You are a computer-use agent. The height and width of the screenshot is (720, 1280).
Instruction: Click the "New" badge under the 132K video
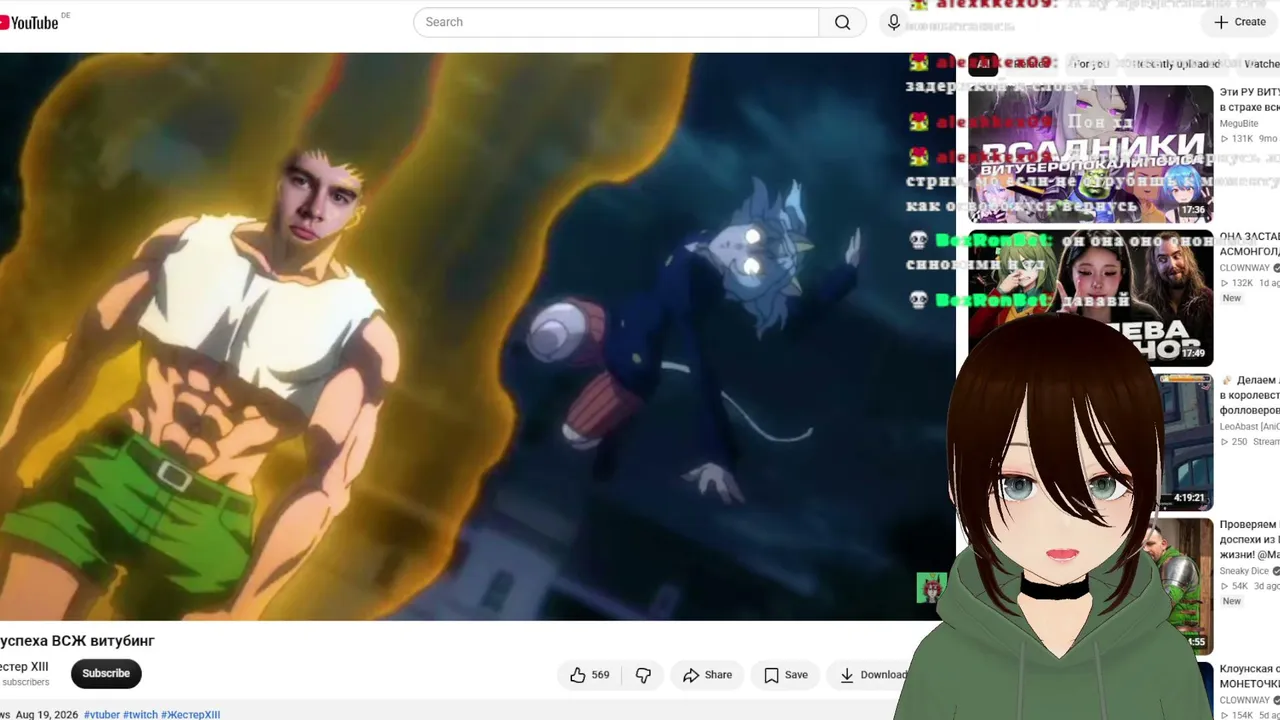pos(1231,298)
